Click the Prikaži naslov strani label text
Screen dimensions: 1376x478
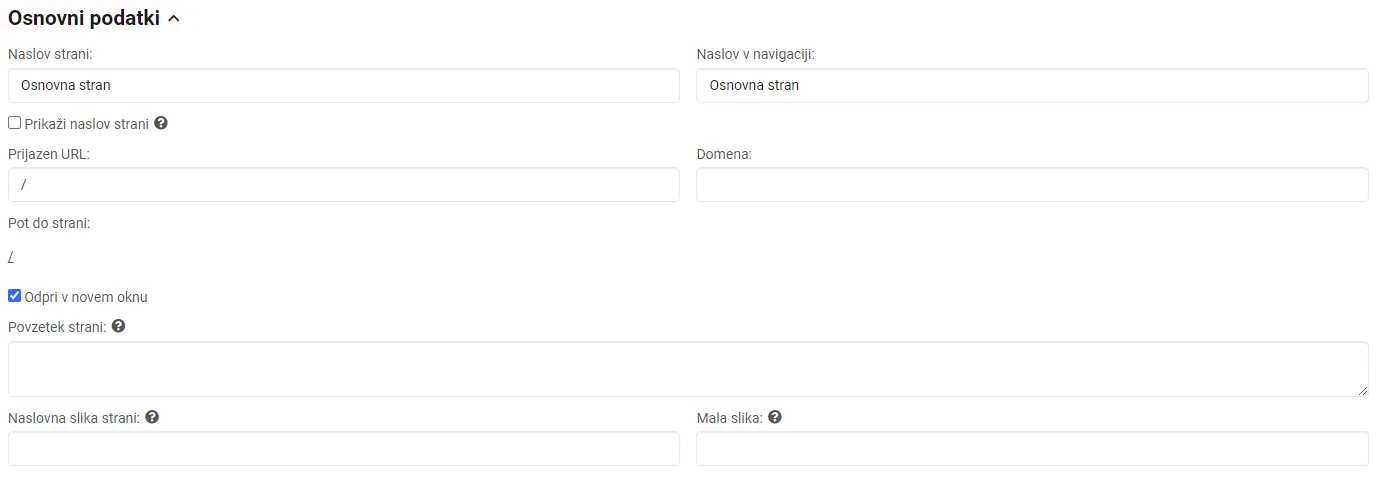coord(87,124)
